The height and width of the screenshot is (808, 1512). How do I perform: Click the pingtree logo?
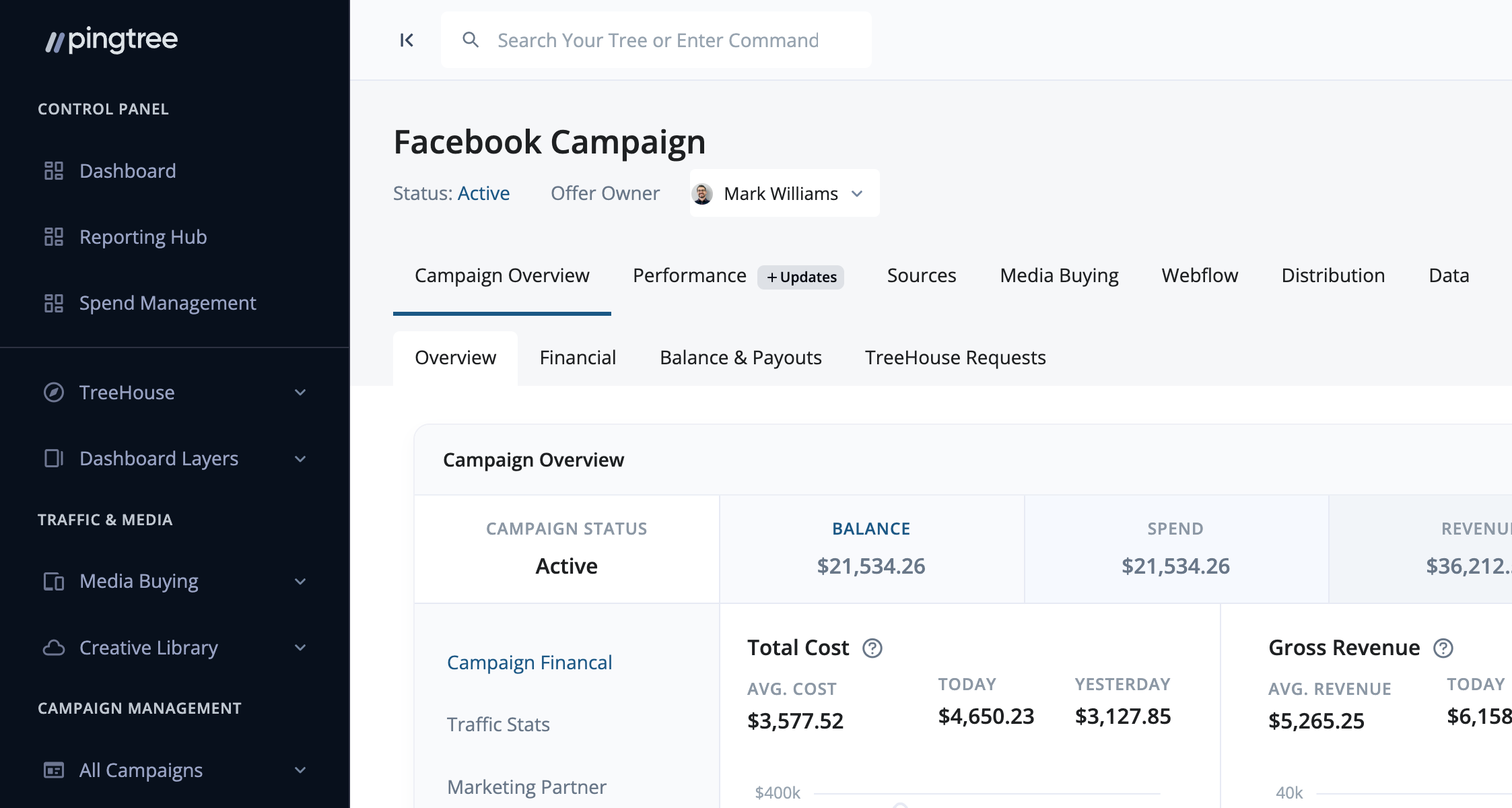pos(112,40)
